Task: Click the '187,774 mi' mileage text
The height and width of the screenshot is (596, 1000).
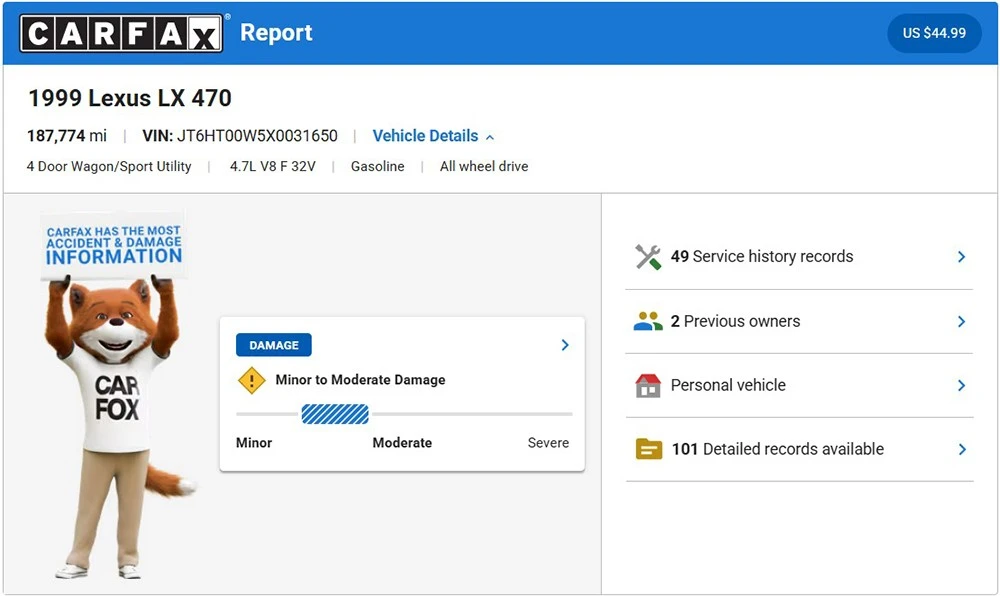Action: pos(67,136)
